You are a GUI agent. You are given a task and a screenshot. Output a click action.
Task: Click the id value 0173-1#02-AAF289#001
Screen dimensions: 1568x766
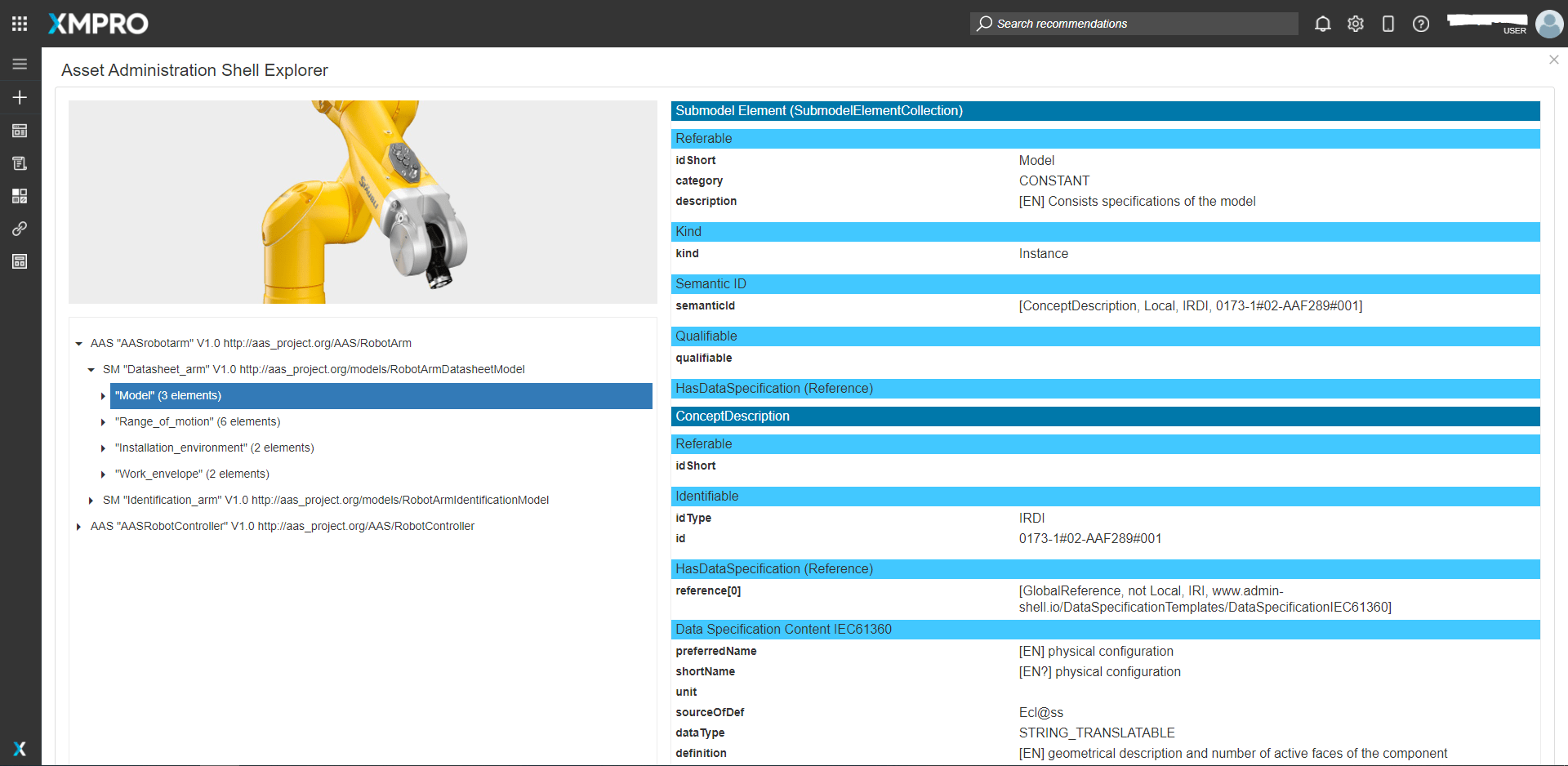1090,539
